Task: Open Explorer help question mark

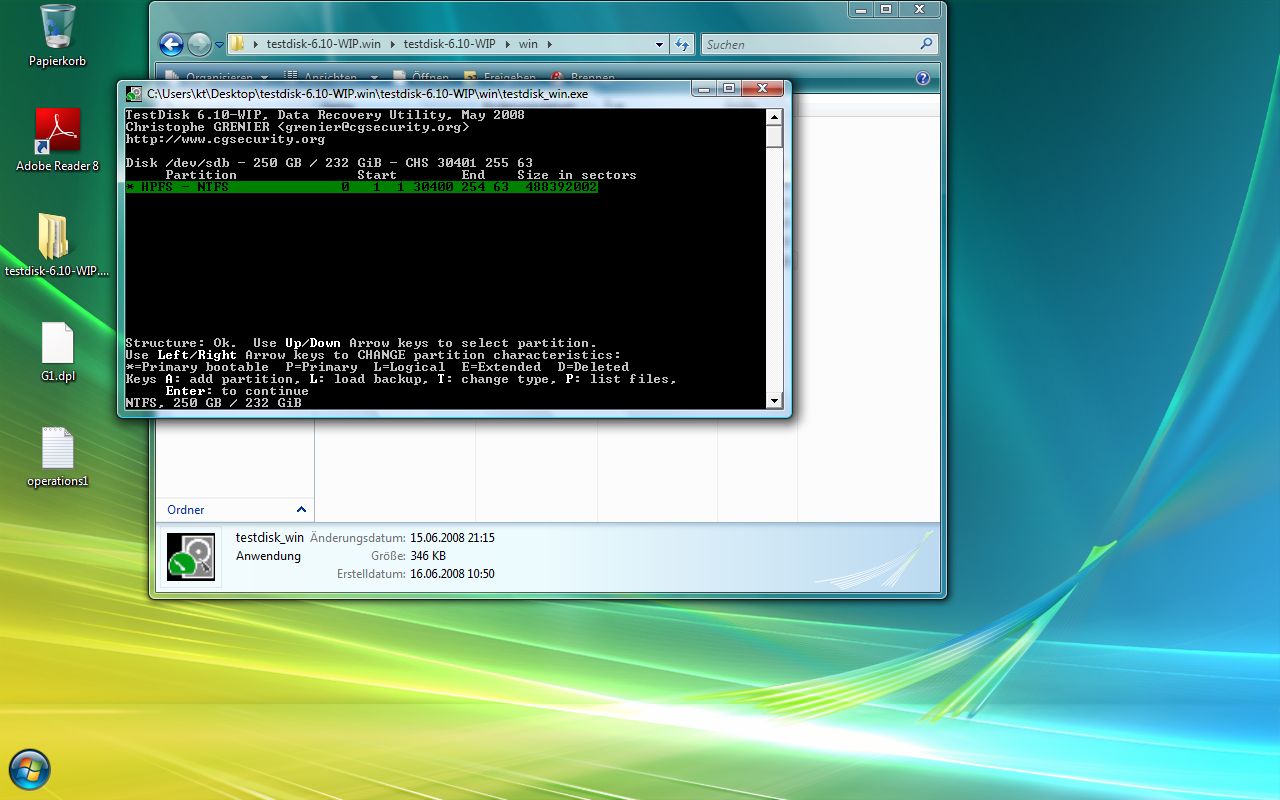Action: coord(922,78)
